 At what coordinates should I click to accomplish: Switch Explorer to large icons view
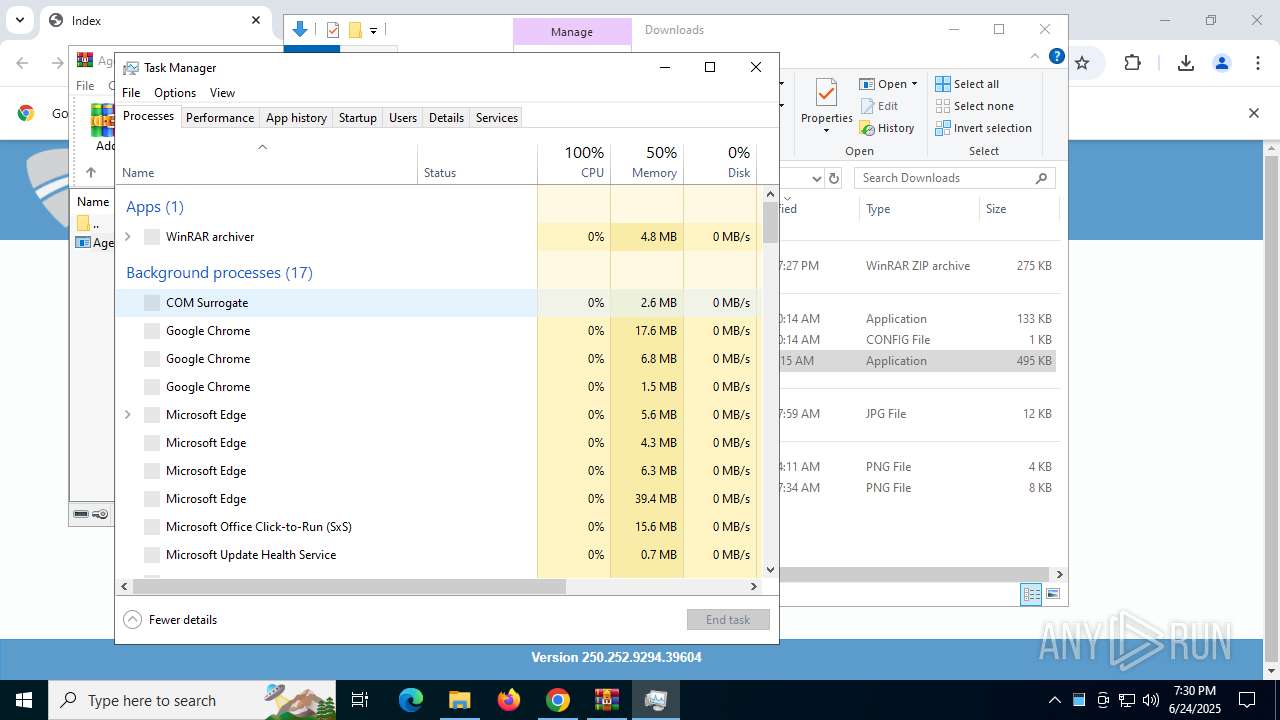coord(1052,595)
